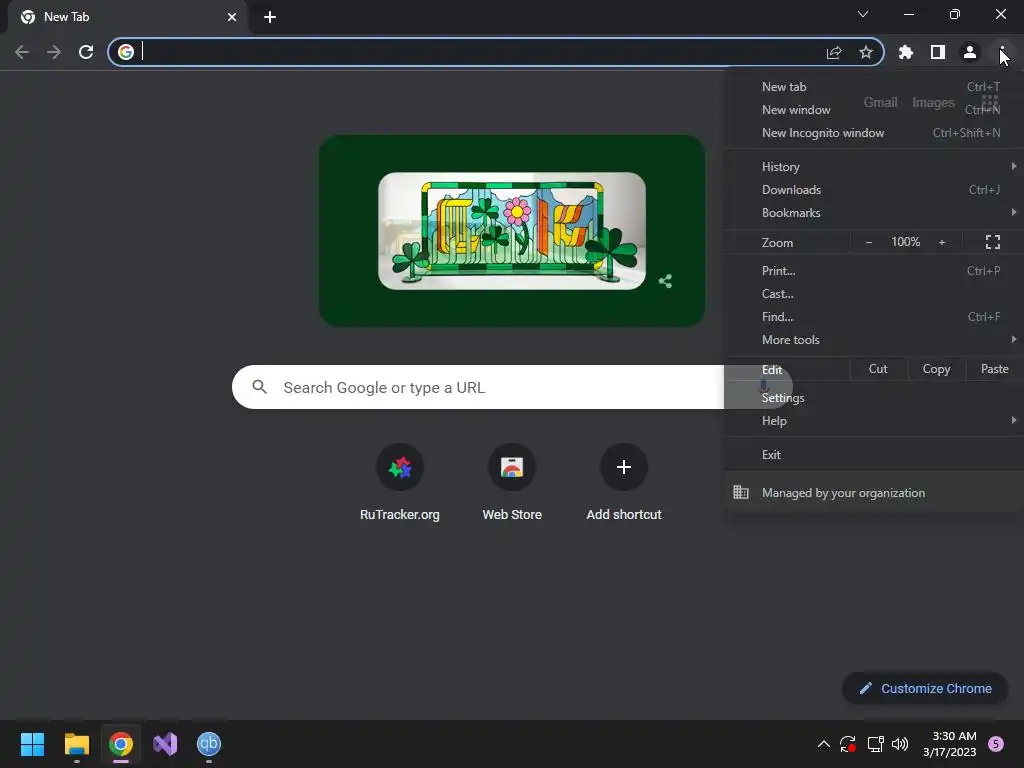Click the forward navigation arrow
This screenshot has width=1024, height=768.
tap(54, 52)
